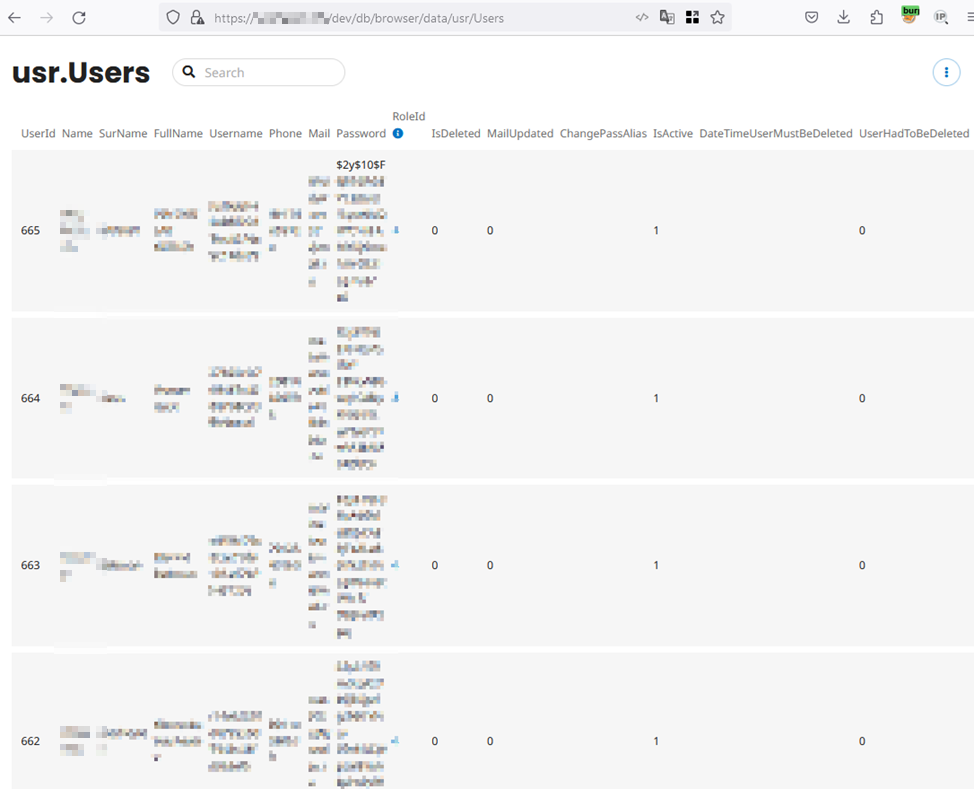Click the Burp extension icon
This screenshot has width=974, height=789.
point(909,16)
